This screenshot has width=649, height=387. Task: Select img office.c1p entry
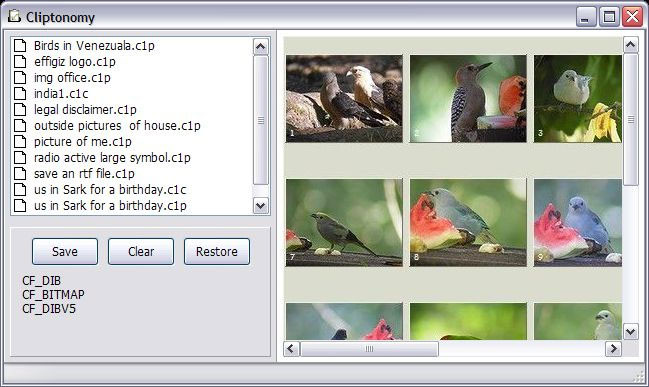click(x=72, y=77)
